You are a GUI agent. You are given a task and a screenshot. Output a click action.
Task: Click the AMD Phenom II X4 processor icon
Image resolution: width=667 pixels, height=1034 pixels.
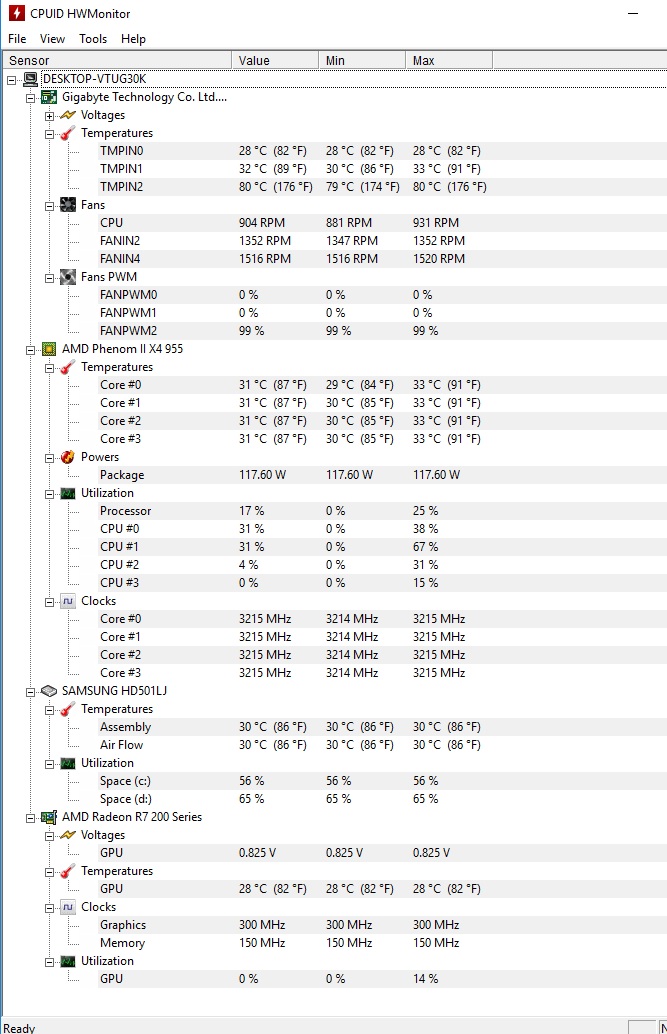point(48,349)
